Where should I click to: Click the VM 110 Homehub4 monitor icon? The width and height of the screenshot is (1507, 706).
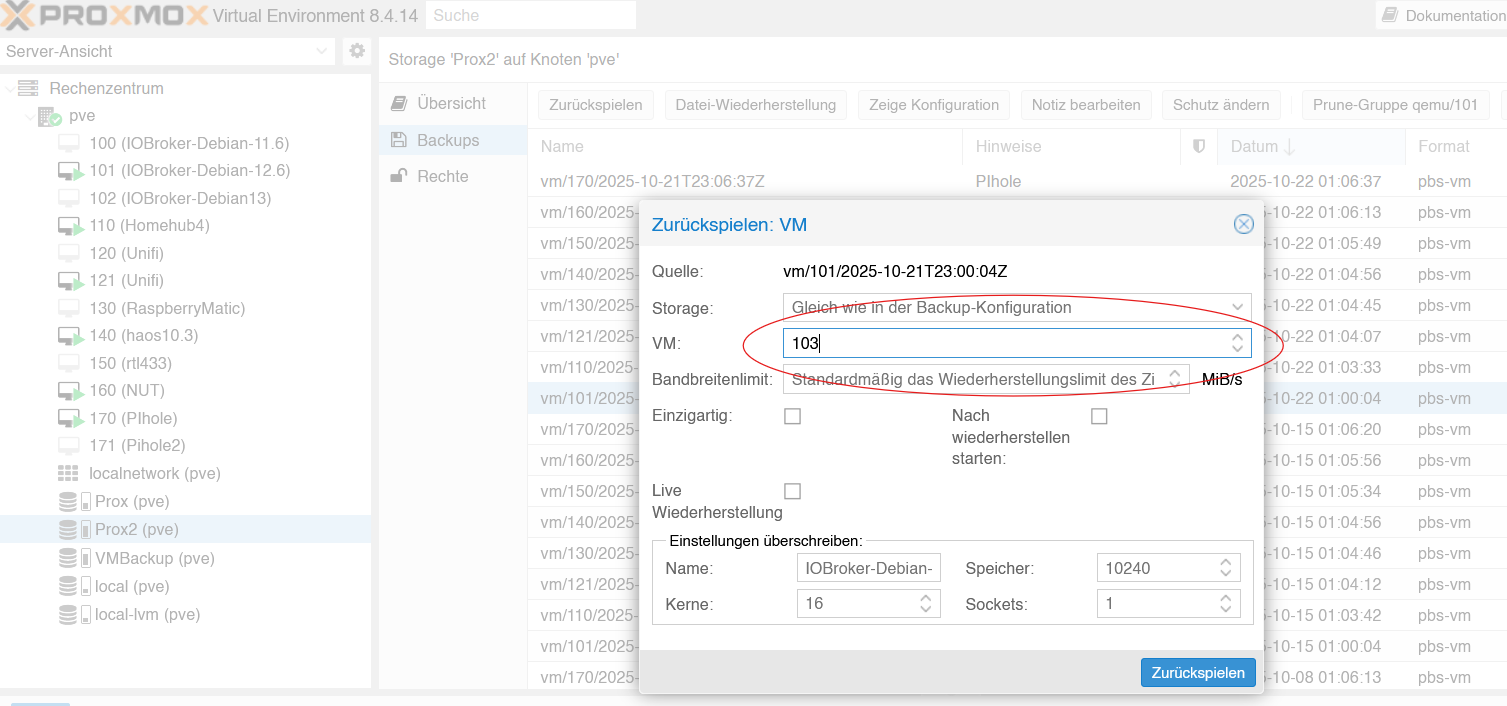point(70,226)
